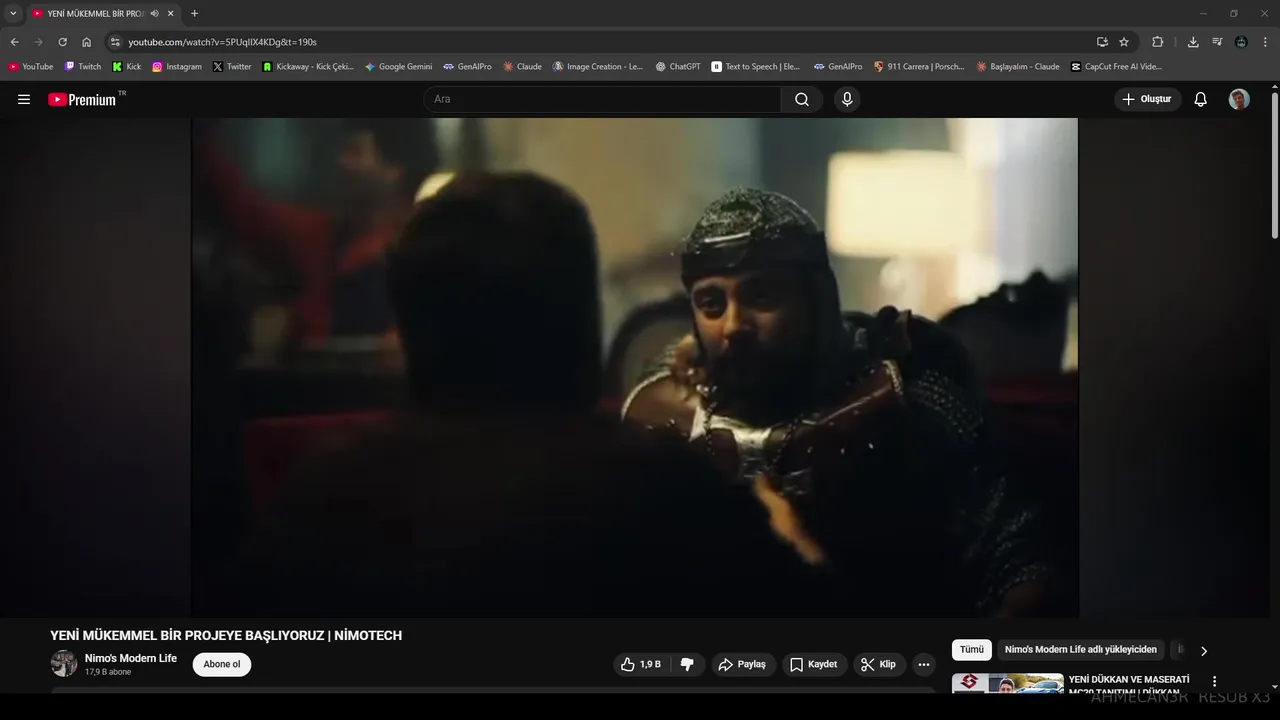Click the search magnifier button

(802, 99)
